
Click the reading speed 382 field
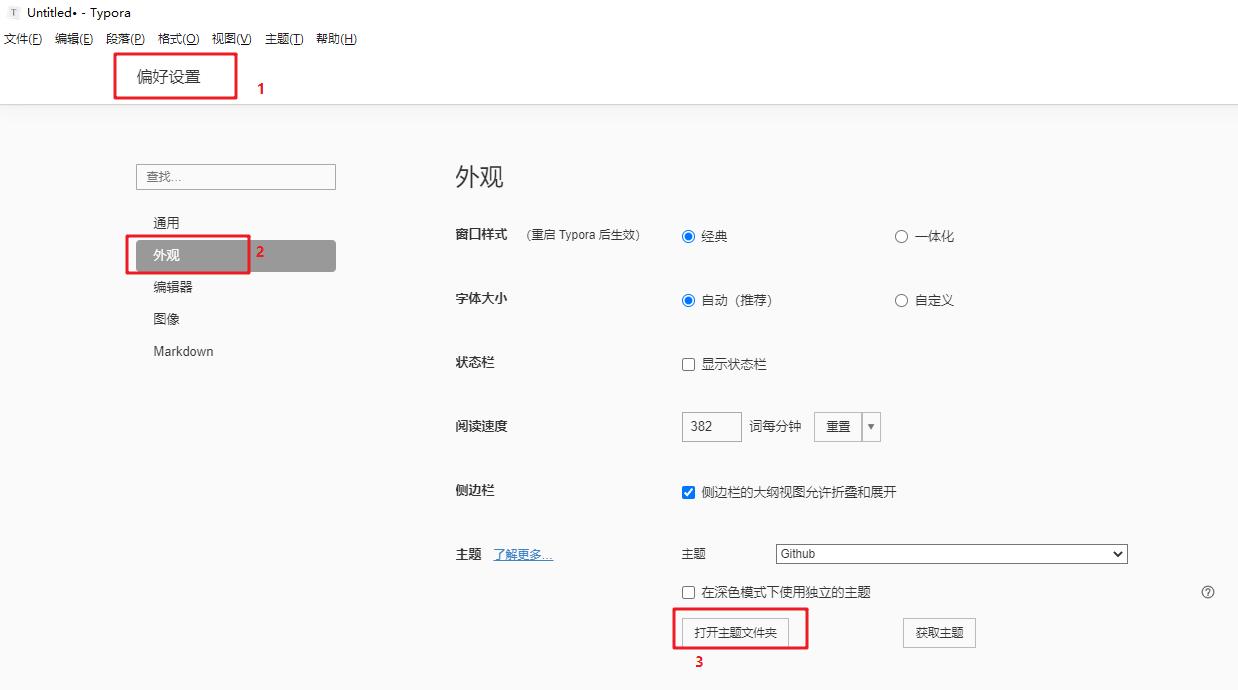click(x=711, y=427)
